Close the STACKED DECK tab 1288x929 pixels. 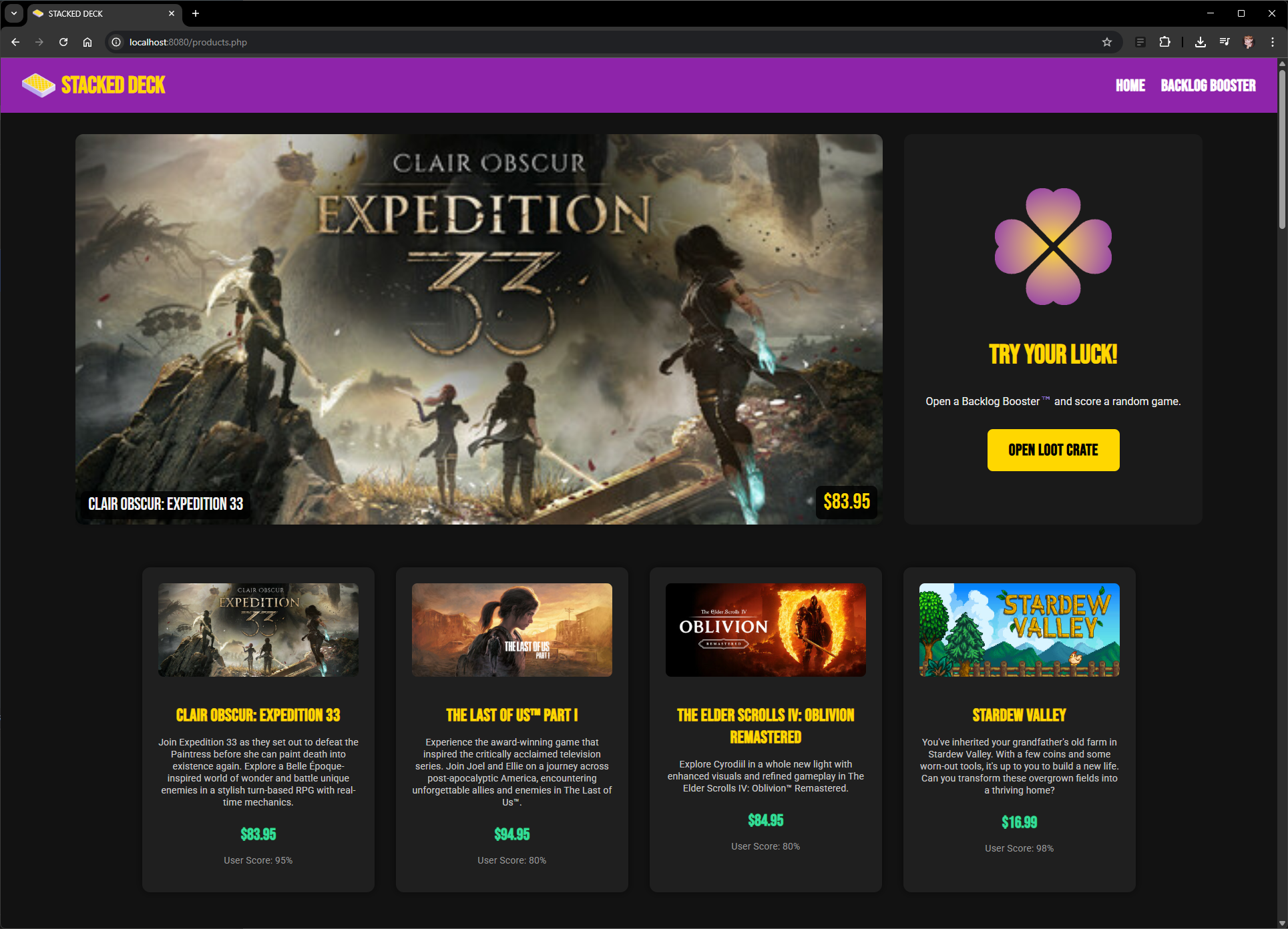(x=172, y=13)
